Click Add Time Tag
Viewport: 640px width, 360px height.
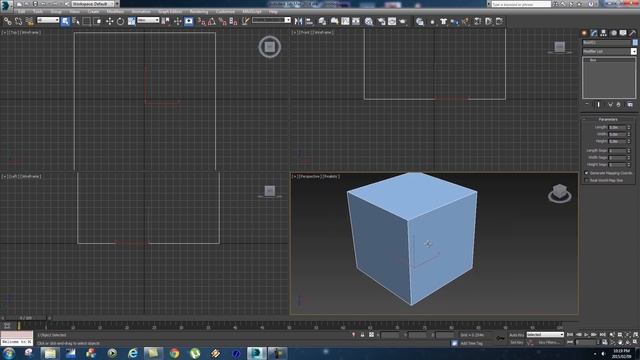coord(471,343)
